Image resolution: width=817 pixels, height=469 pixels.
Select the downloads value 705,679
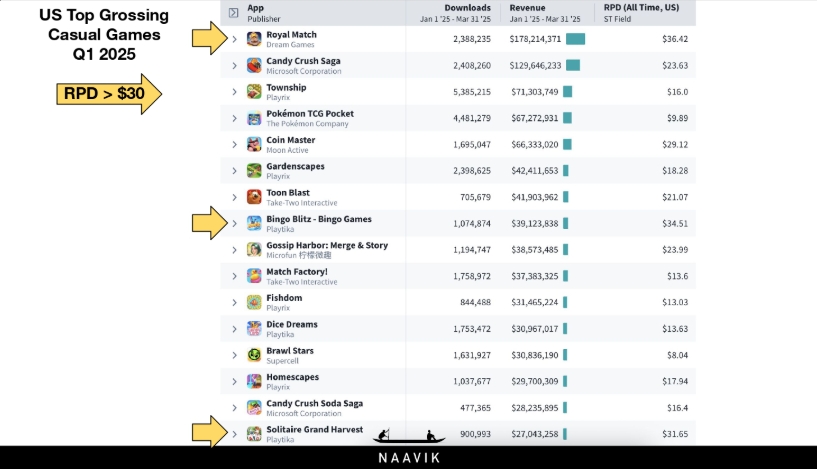point(475,197)
